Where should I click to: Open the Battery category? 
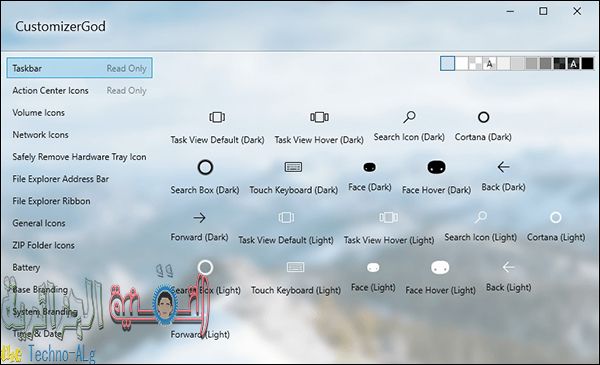[26, 267]
